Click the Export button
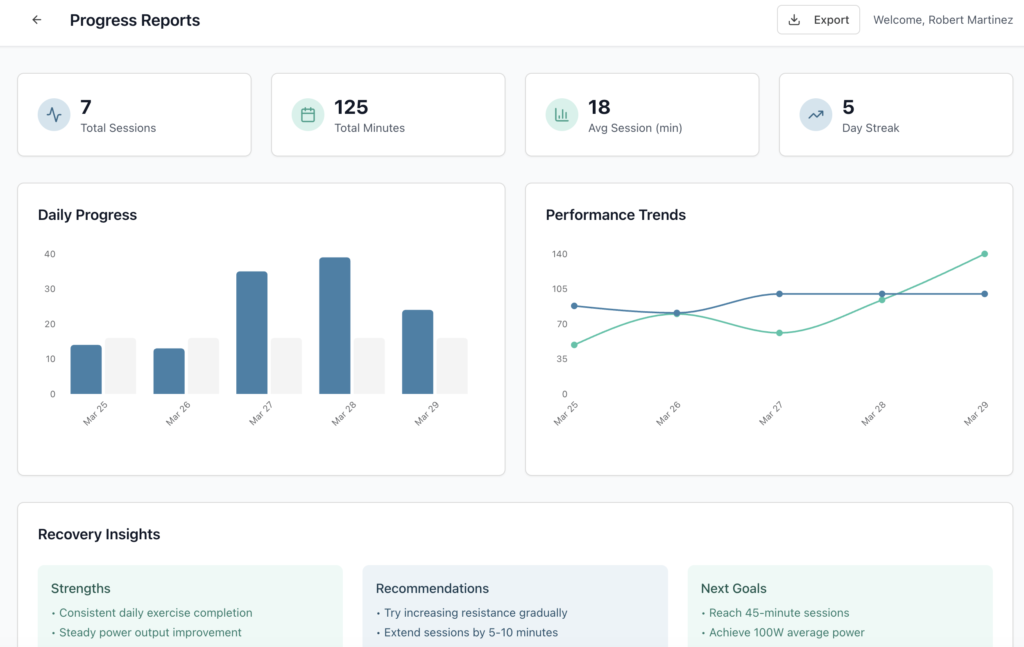 pos(818,20)
